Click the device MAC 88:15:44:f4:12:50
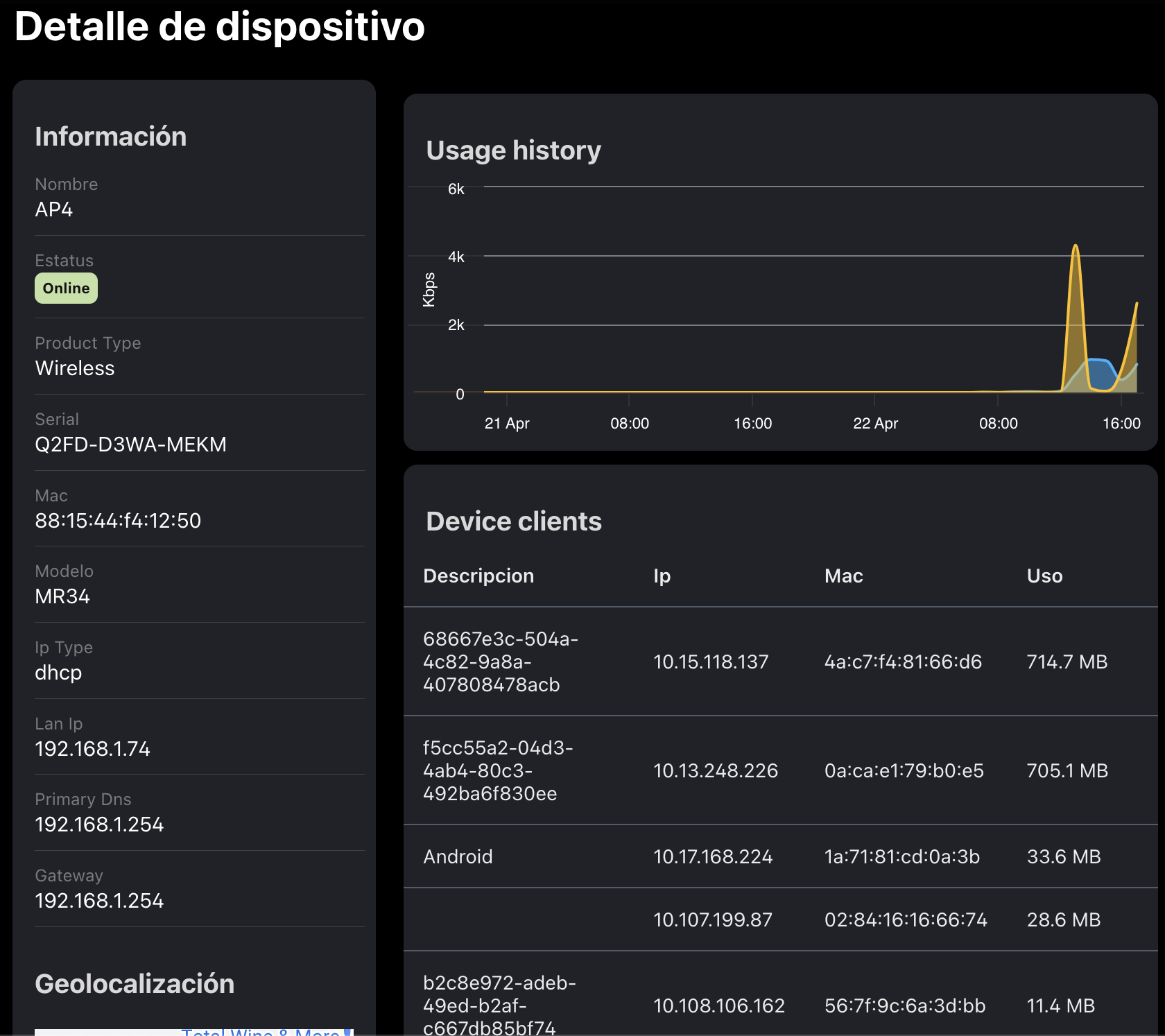 (x=118, y=521)
